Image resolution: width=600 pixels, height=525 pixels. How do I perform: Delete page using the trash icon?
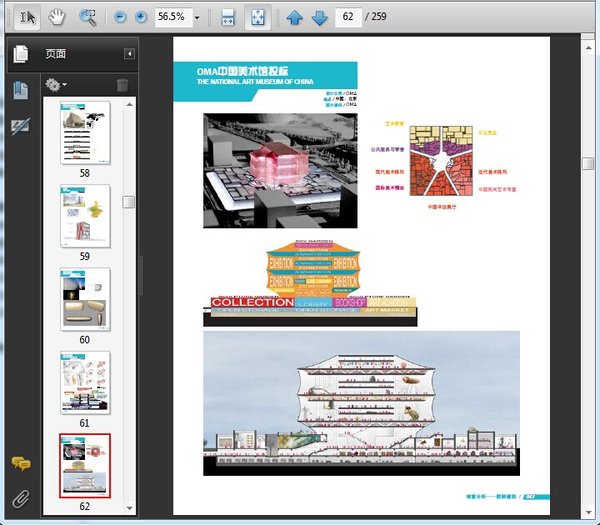[122, 85]
